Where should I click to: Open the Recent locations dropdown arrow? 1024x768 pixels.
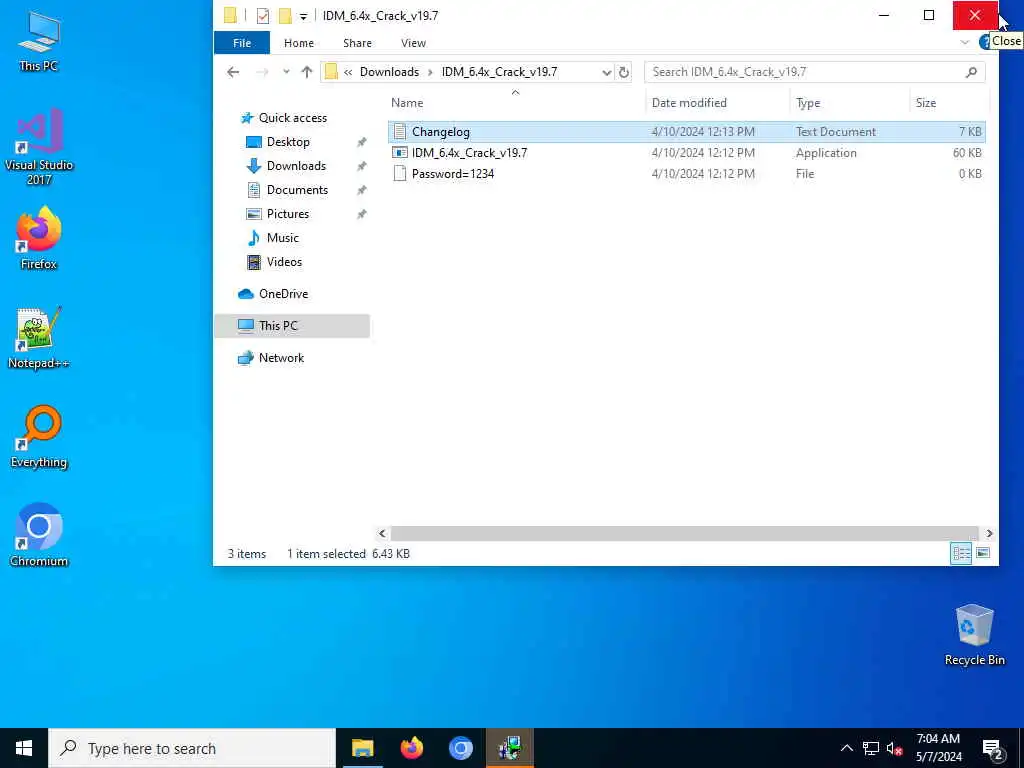[x=286, y=72]
